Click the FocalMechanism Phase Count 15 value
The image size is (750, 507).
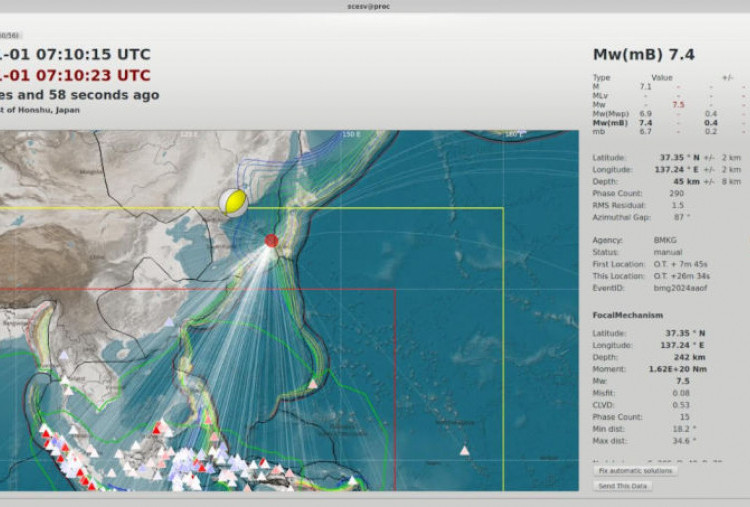pyautogui.click(x=684, y=417)
